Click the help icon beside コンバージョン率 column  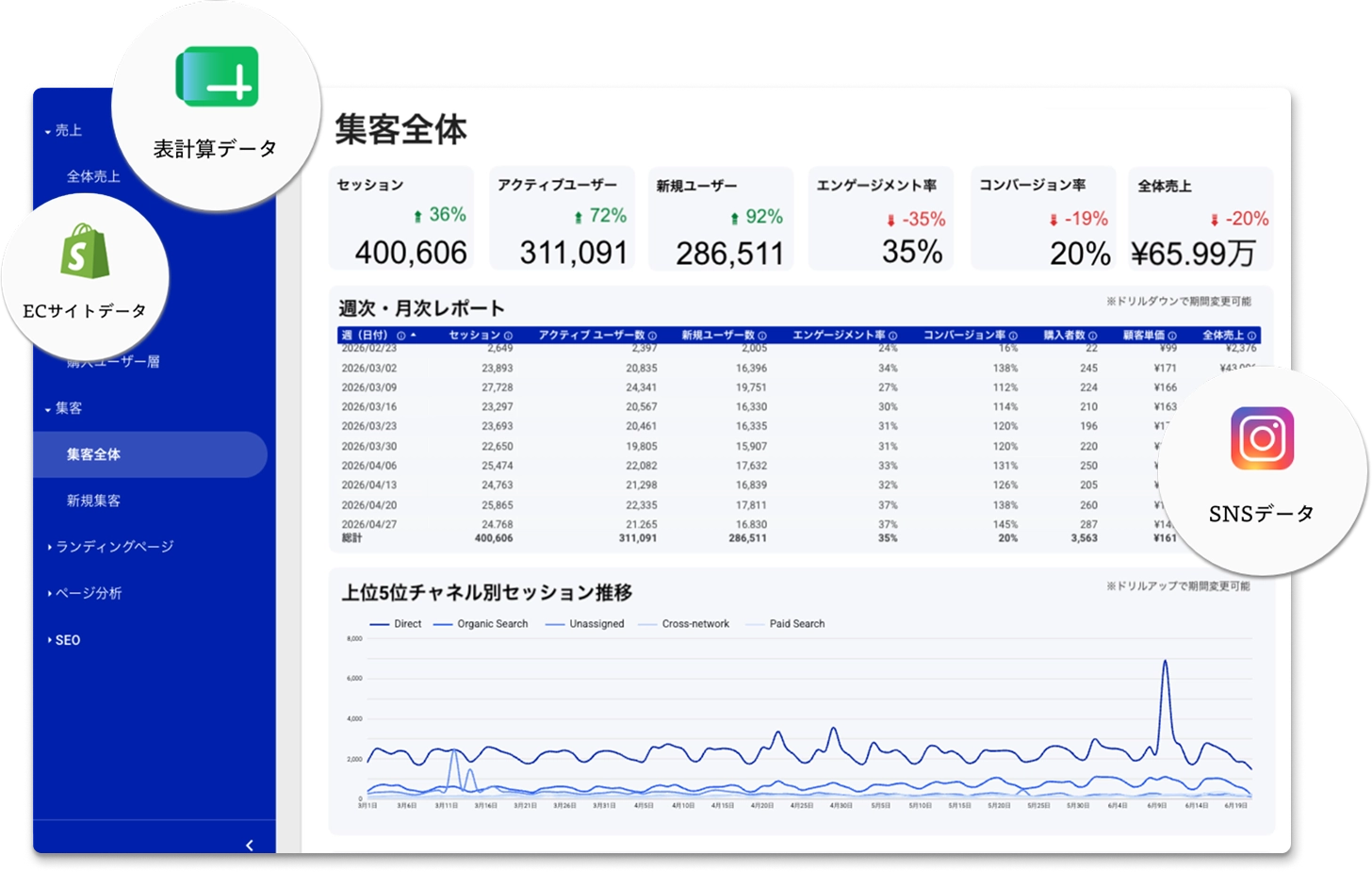(x=1013, y=336)
